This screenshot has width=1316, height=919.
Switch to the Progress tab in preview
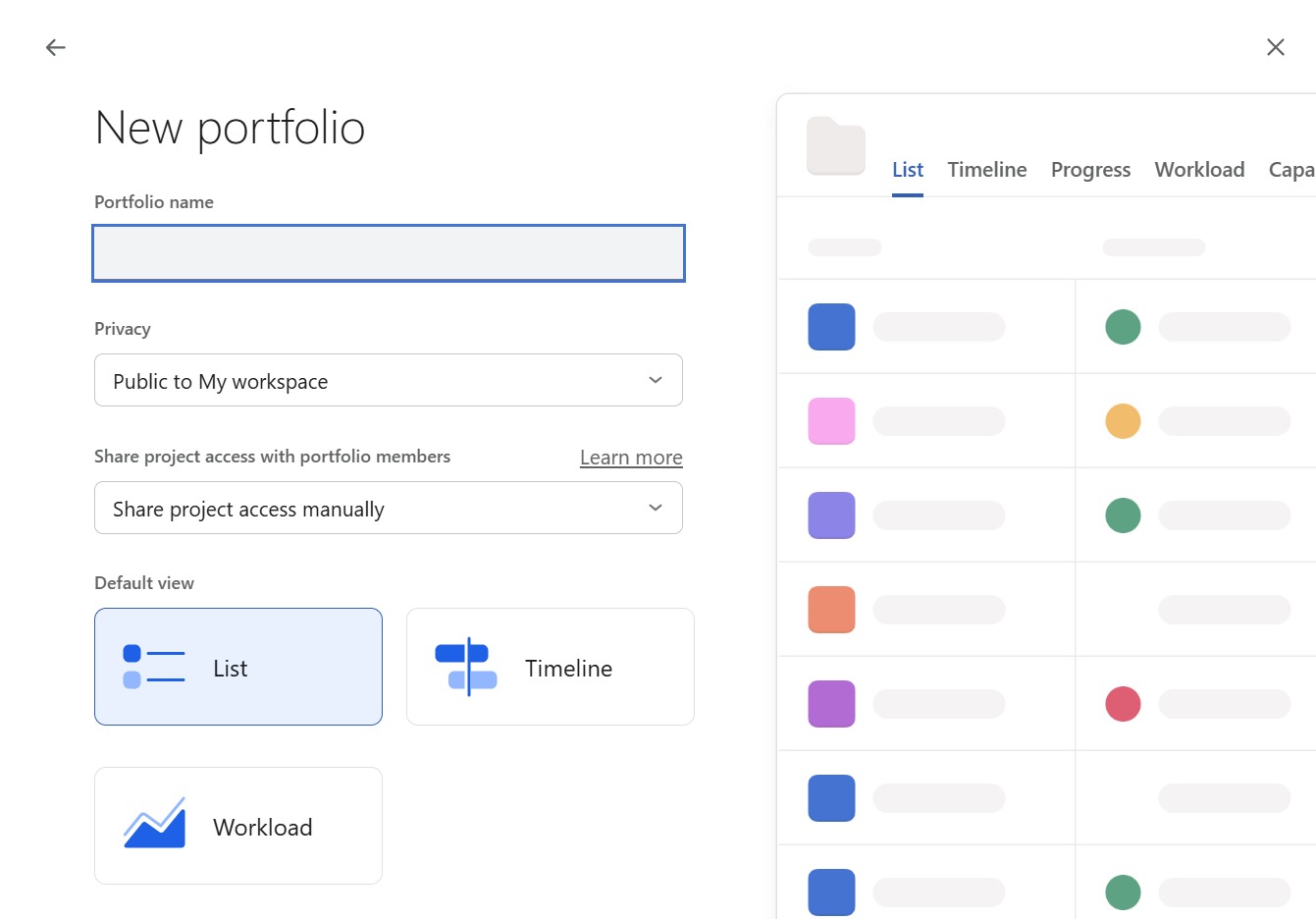(x=1090, y=170)
